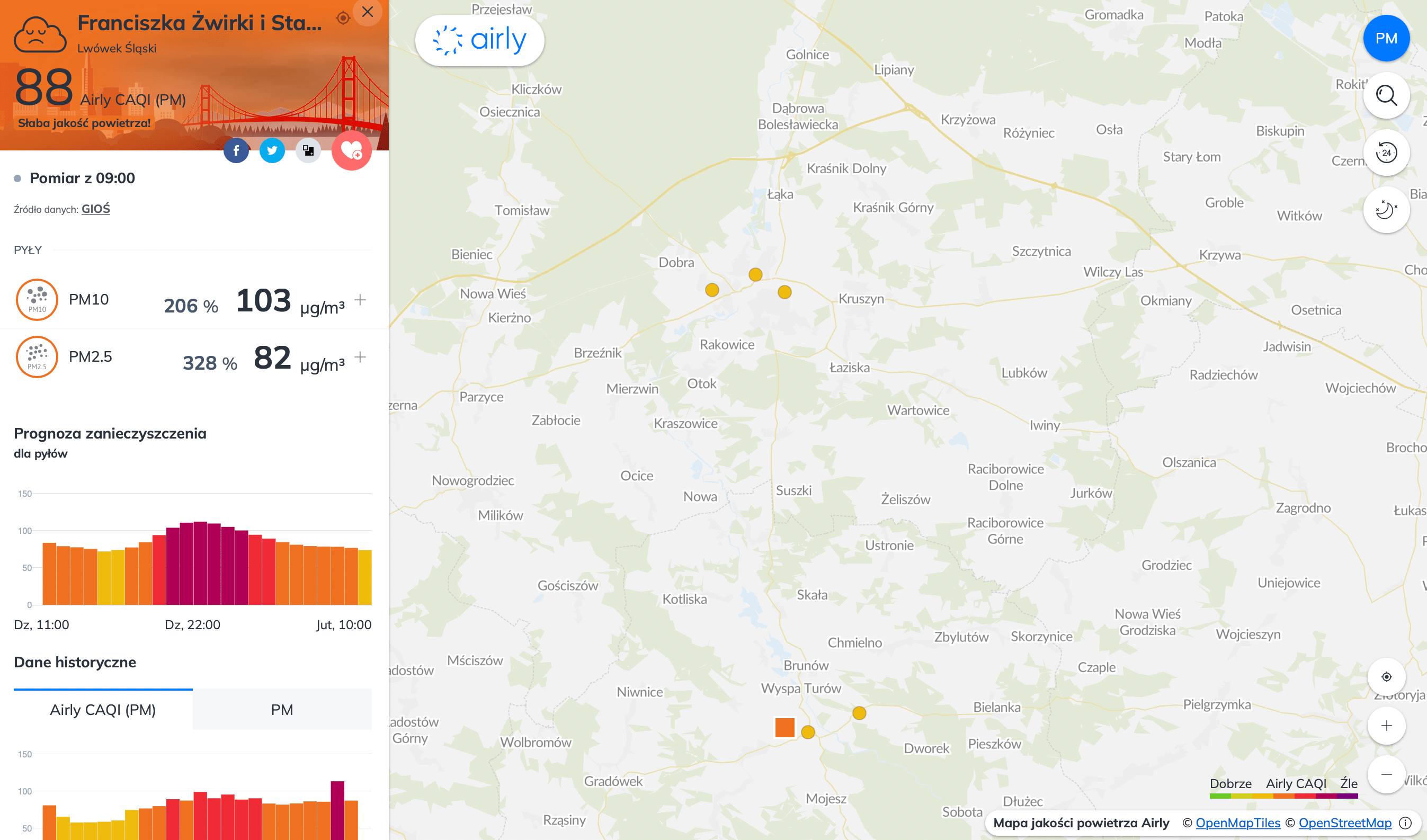Open the GIOŚ data source link

pos(96,209)
